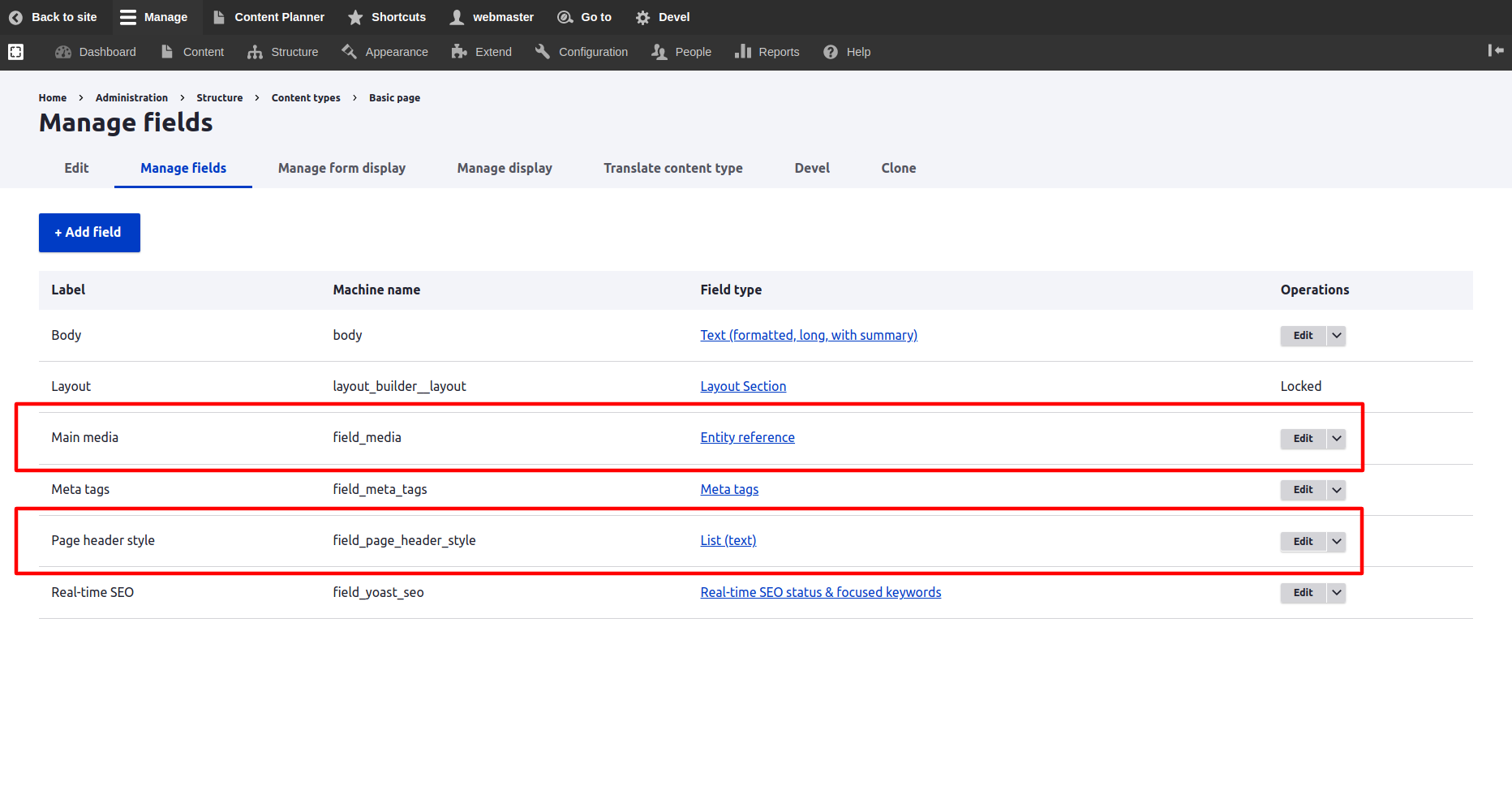Switch to the Manage display tab

coord(505,168)
